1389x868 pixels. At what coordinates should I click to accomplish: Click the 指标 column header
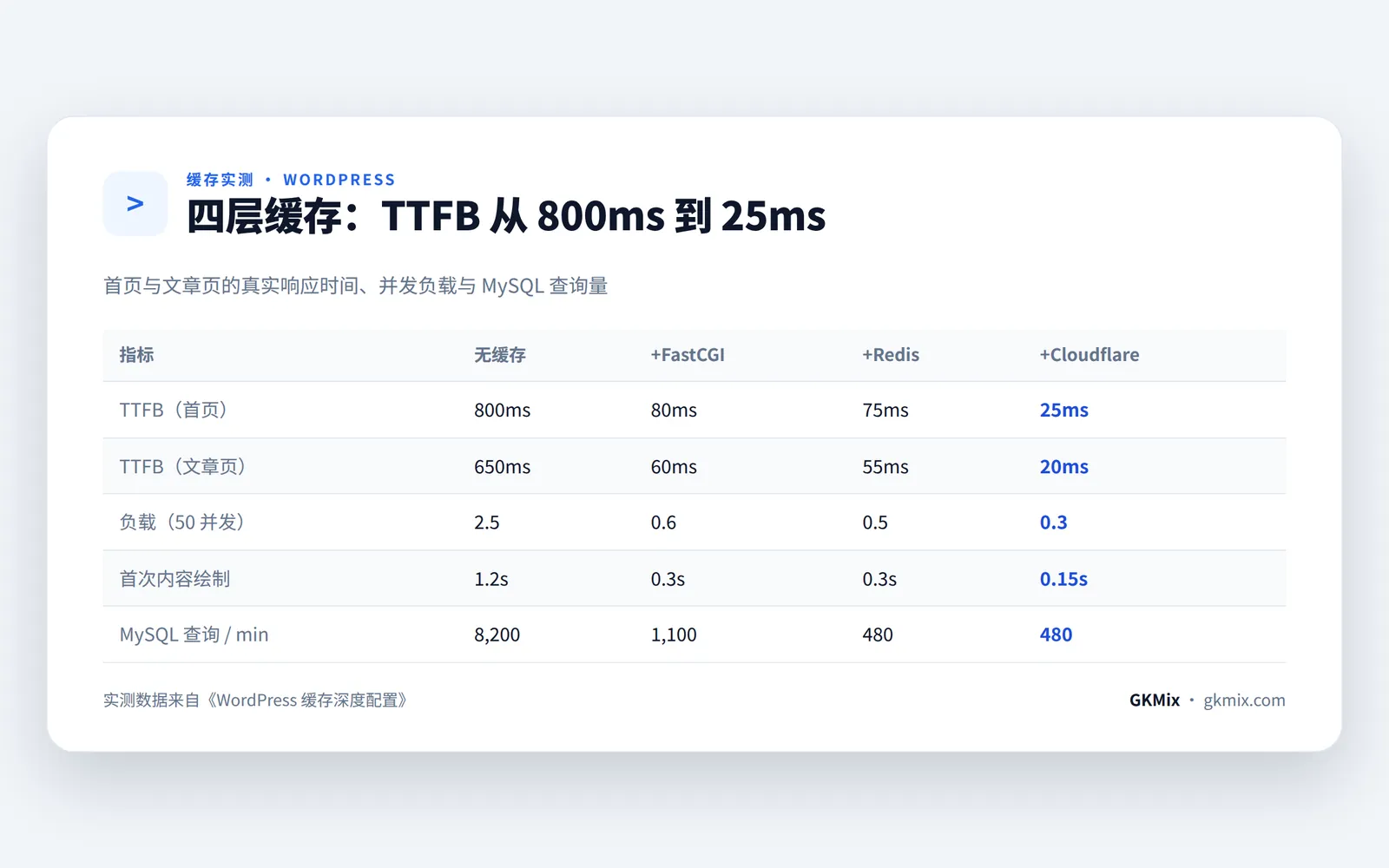(x=136, y=354)
